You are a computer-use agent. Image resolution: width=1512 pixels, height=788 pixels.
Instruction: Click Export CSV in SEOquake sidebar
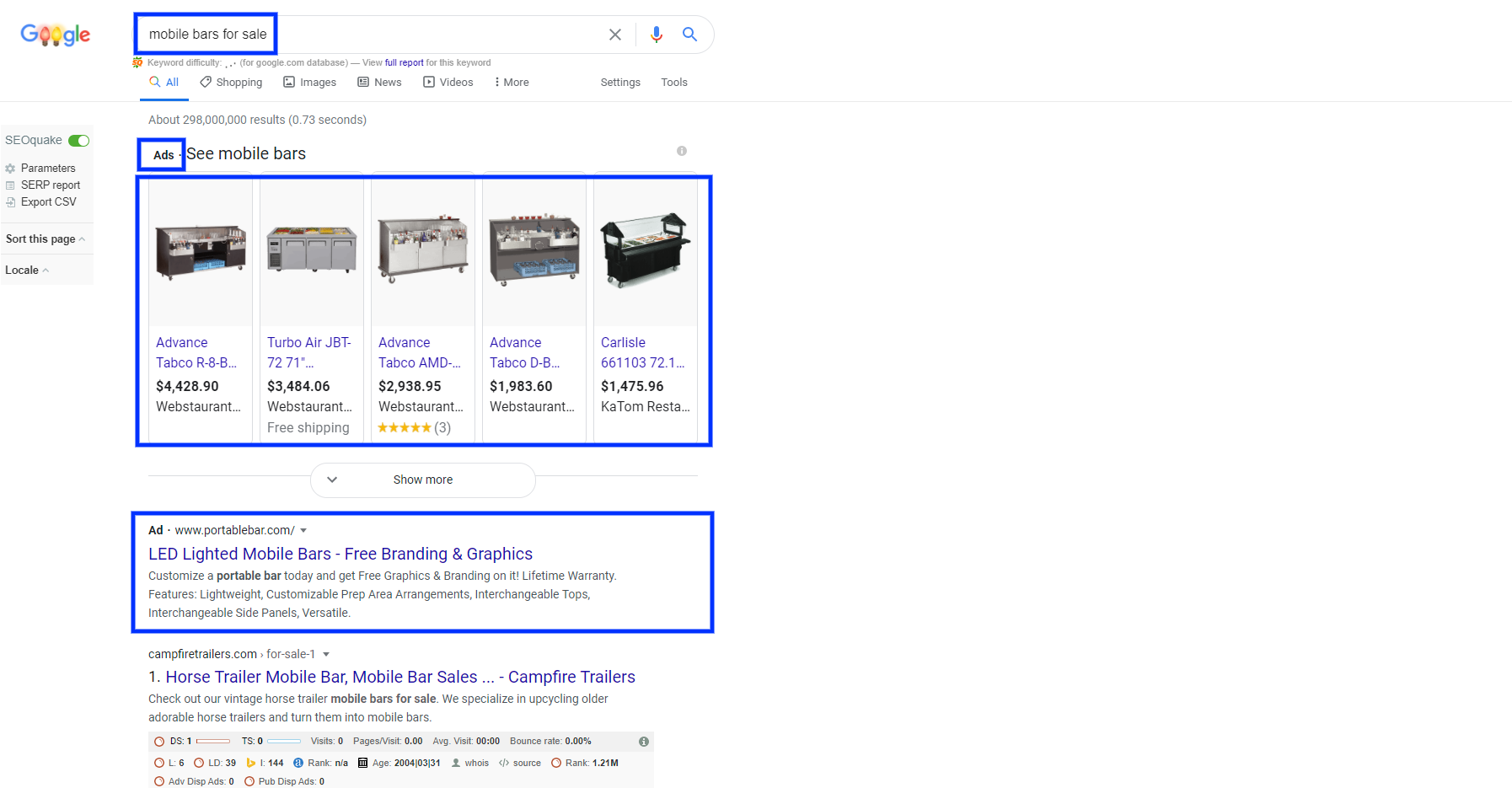pyautogui.click(x=49, y=202)
